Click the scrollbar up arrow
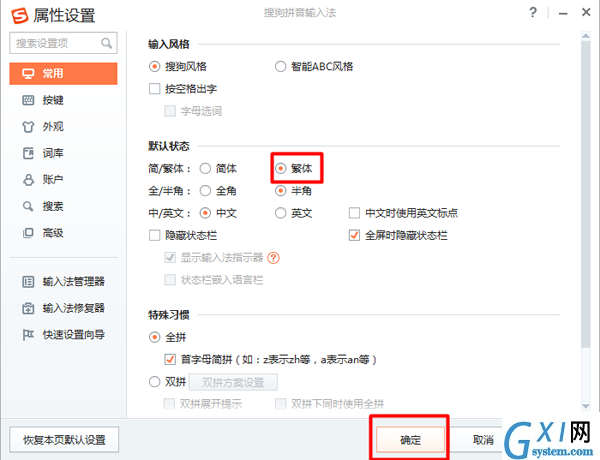The width and height of the screenshot is (600, 460). [x=585, y=36]
